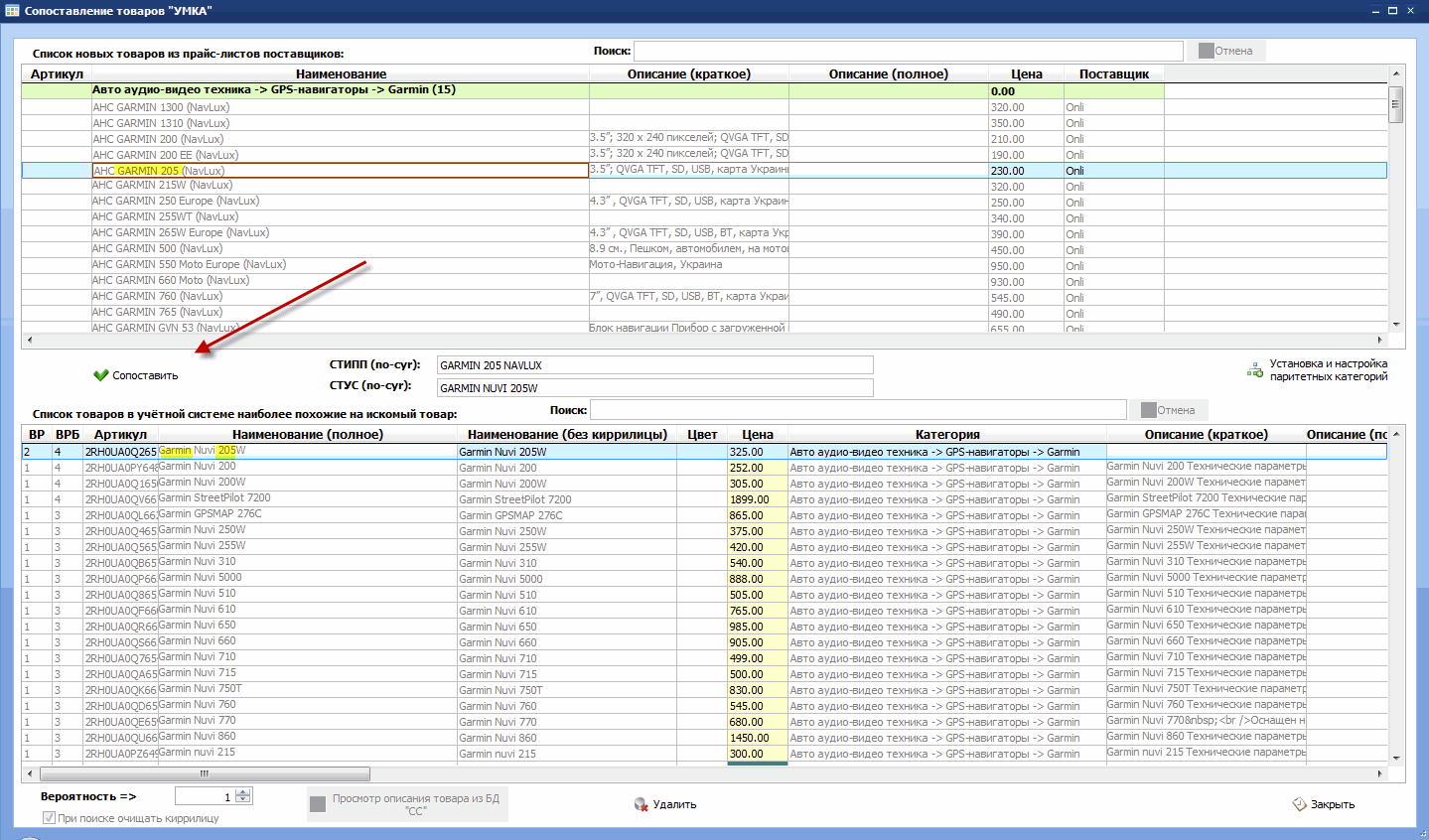Screen dimensions: 1429x840
Task: Click the Цвет column header
Action: click(x=702, y=435)
